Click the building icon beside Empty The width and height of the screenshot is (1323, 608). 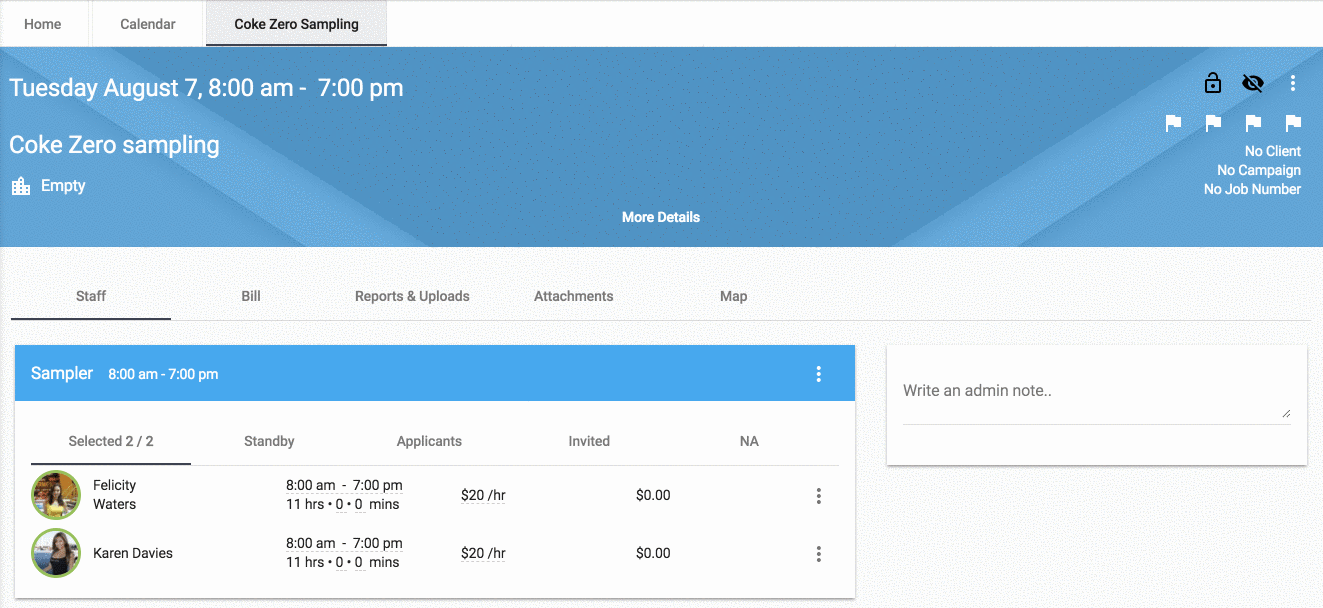[21, 186]
